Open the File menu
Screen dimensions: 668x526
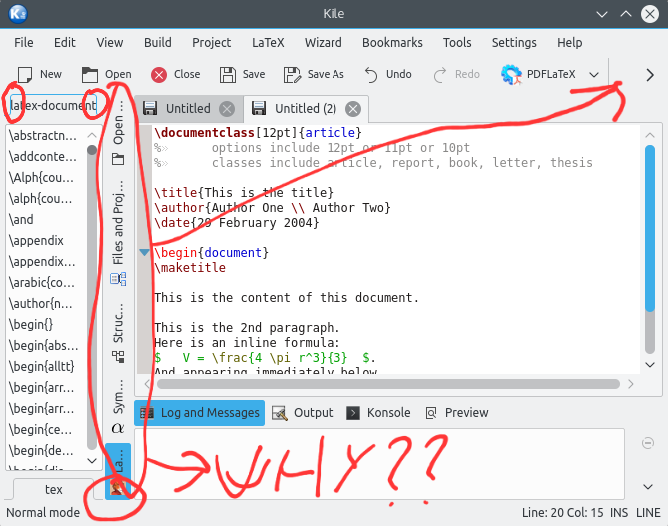point(24,43)
